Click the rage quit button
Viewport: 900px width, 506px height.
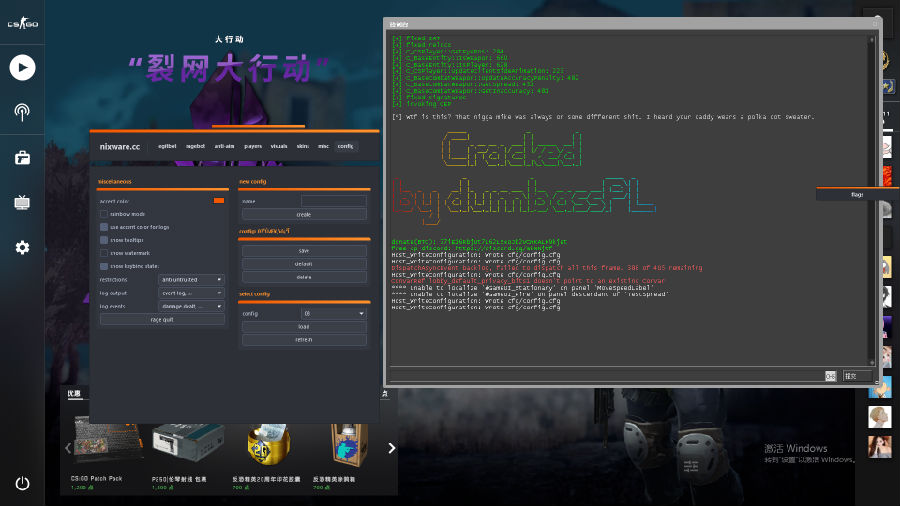pyautogui.click(x=162, y=320)
